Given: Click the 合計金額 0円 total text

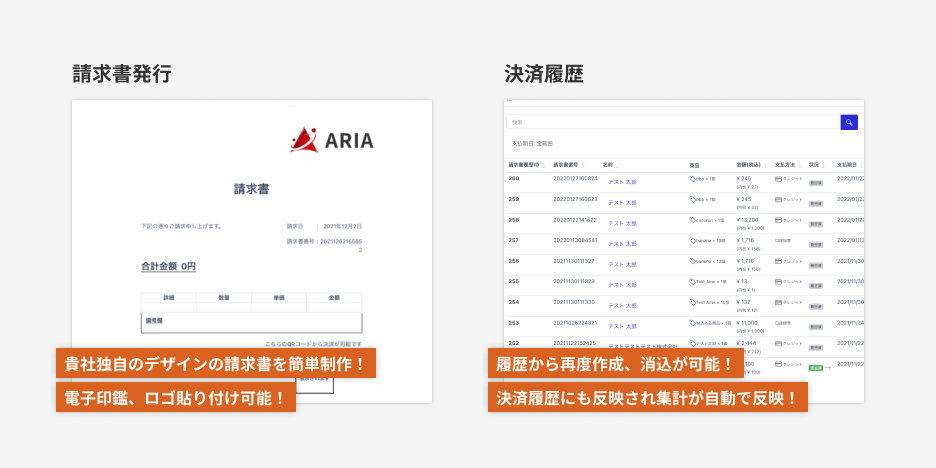Looking at the screenshot, I should [x=168, y=267].
